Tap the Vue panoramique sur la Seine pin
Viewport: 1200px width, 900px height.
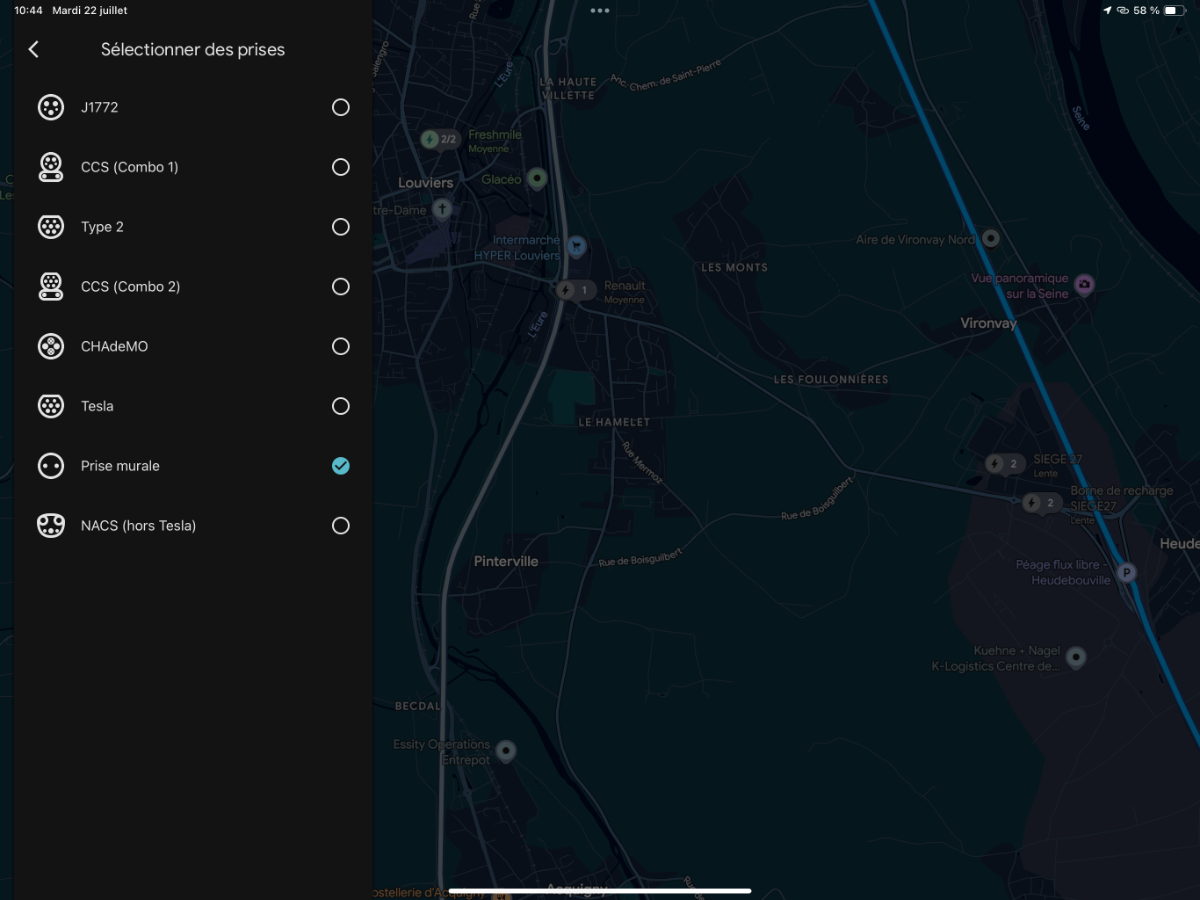click(1084, 286)
